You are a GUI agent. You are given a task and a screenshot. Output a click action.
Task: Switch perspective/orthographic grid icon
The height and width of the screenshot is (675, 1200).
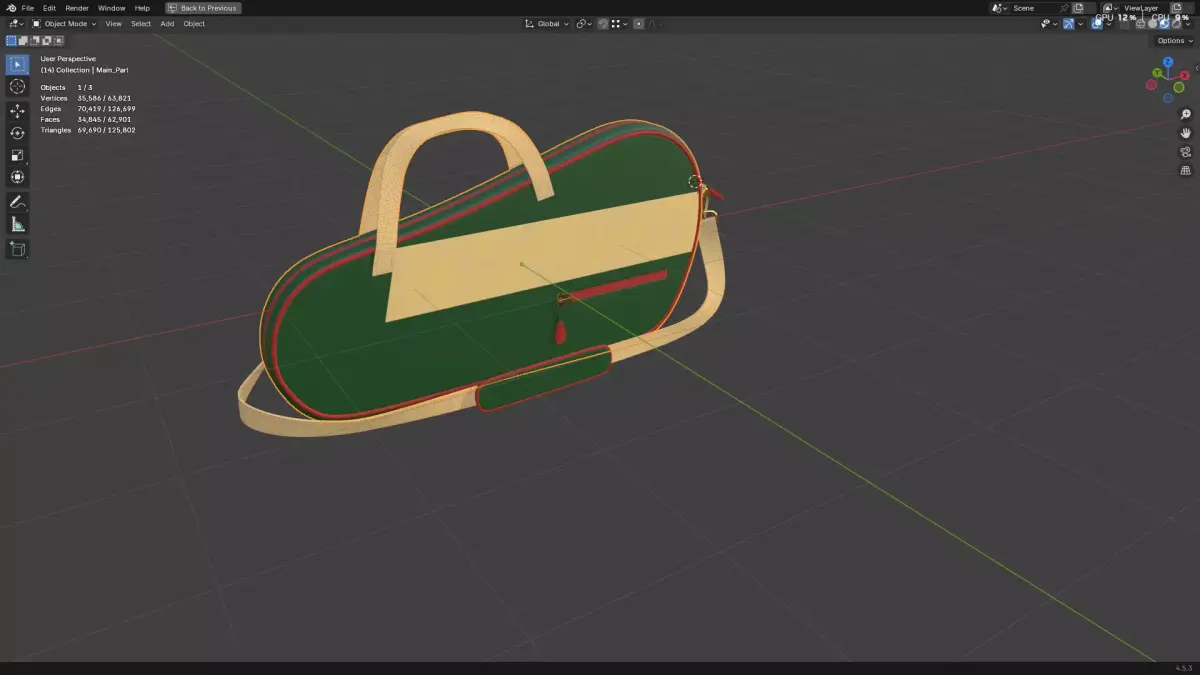point(1186,171)
